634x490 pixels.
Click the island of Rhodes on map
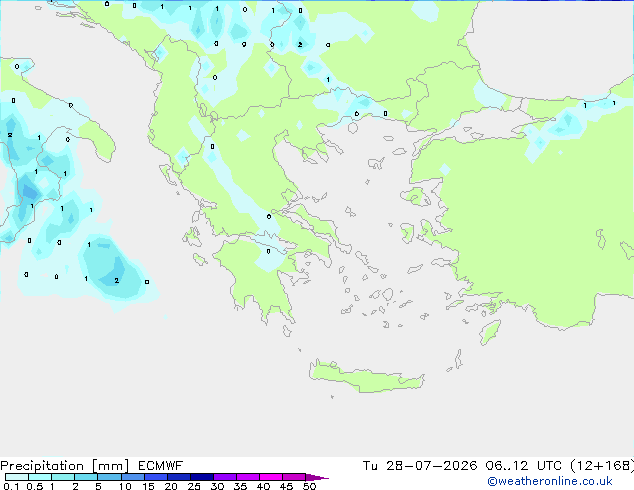point(490,332)
